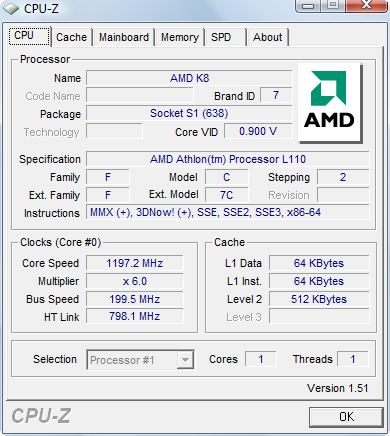Open the About tab
This screenshot has width=390, height=436.
pos(267,37)
